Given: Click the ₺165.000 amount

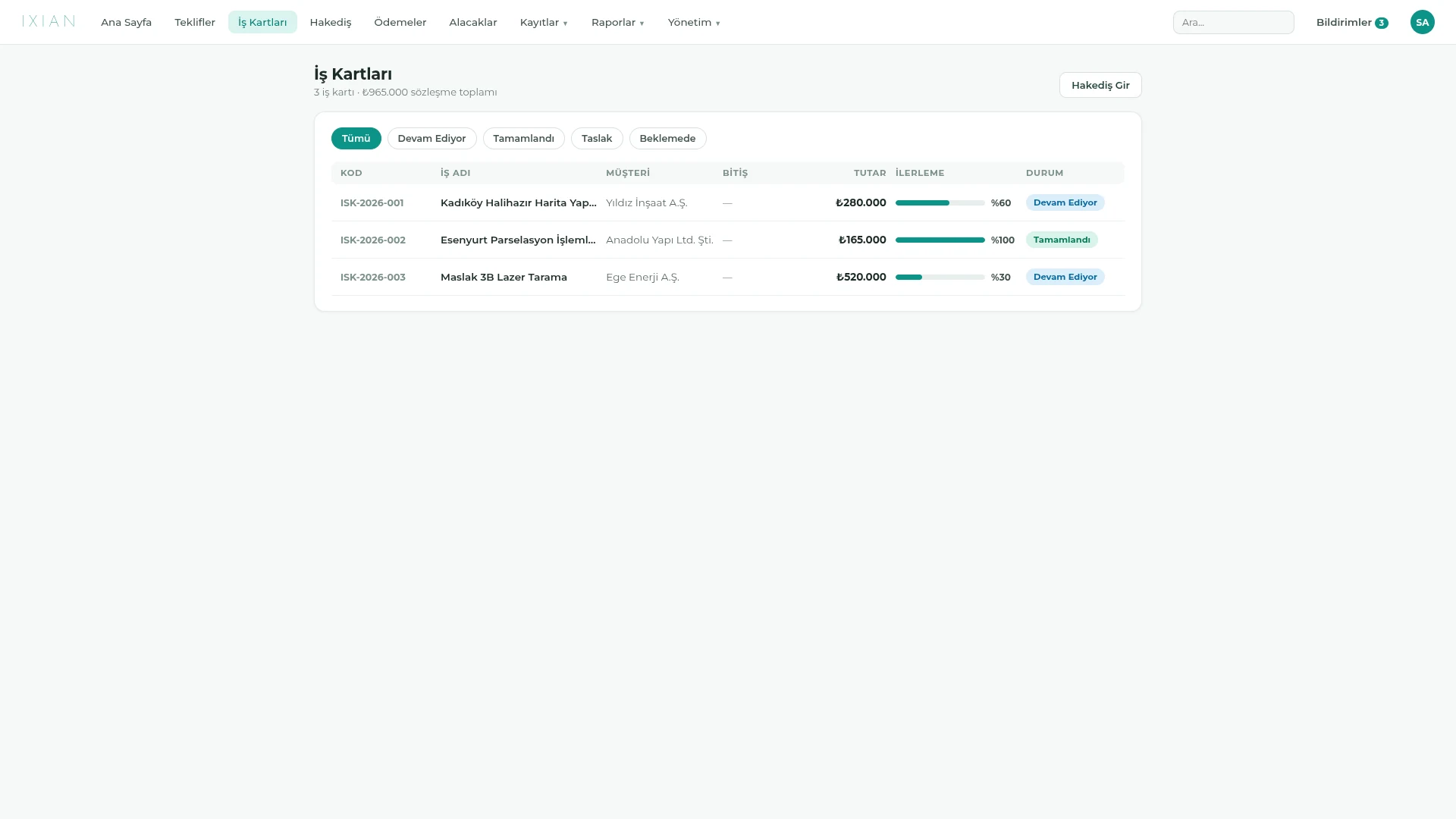Looking at the screenshot, I should tap(862, 240).
